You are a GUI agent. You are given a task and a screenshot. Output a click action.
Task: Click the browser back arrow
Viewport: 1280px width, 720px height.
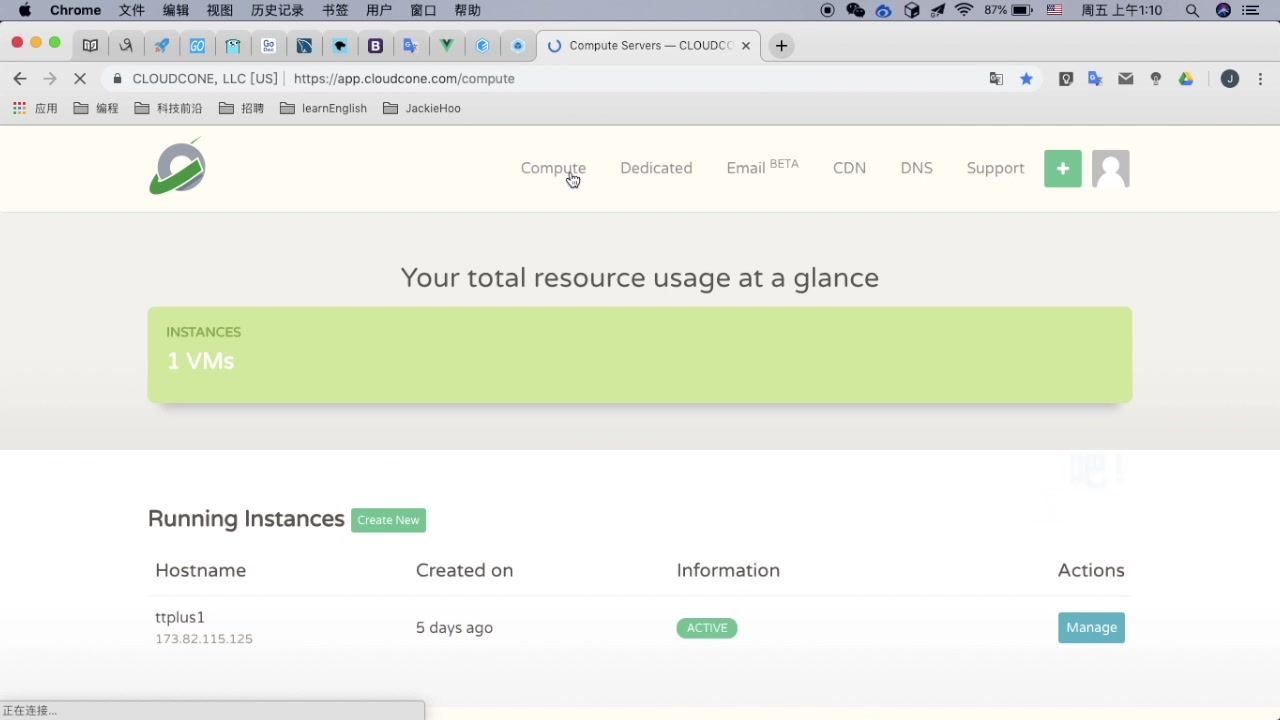[x=20, y=79]
